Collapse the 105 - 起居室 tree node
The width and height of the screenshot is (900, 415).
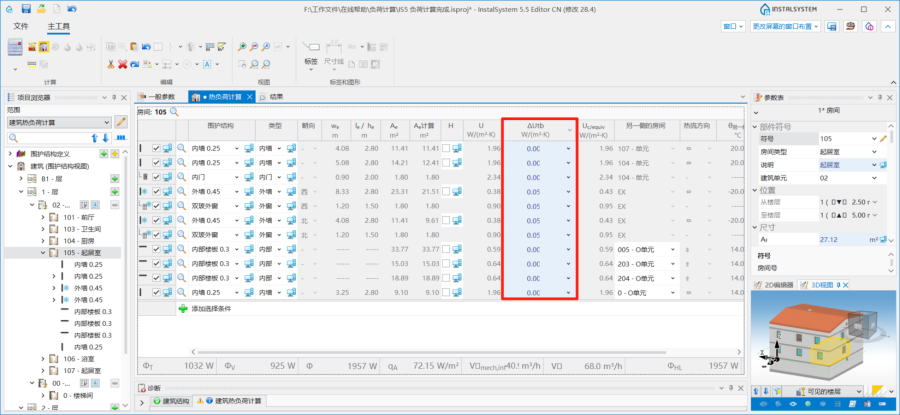click(x=44, y=253)
